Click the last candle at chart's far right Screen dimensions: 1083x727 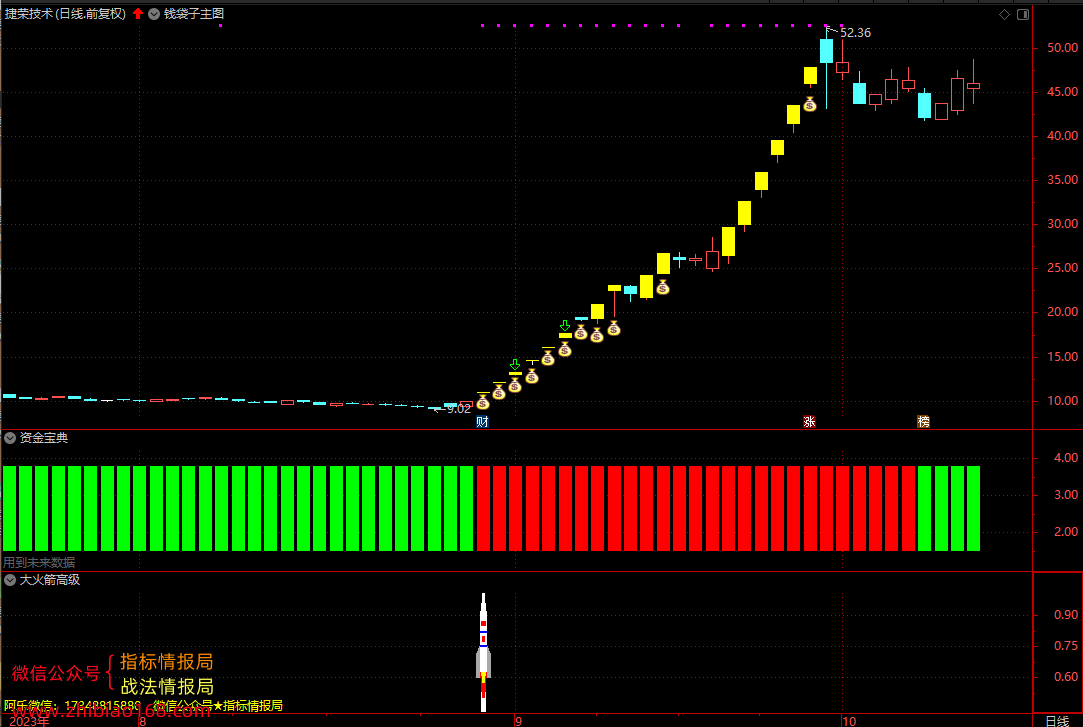[x=973, y=86]
